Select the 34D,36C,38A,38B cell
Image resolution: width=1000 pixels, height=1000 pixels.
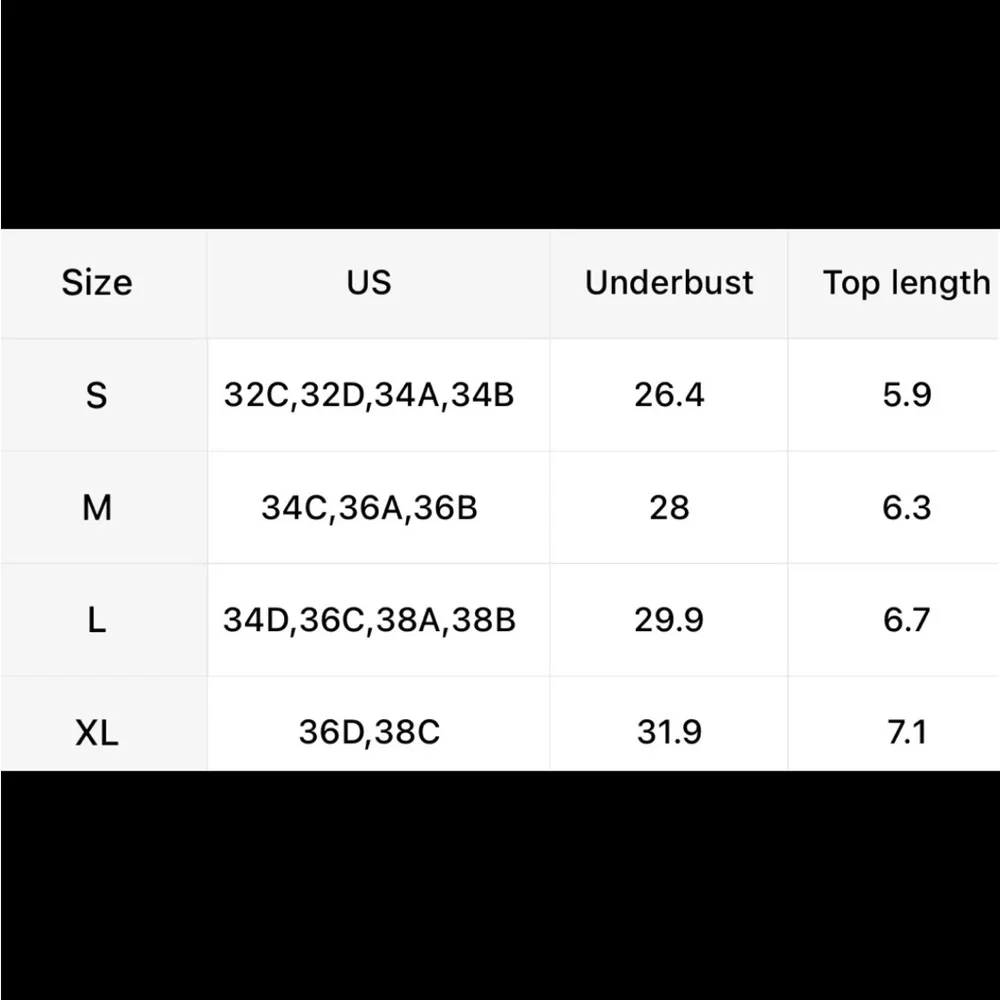(x=369, y=620)
